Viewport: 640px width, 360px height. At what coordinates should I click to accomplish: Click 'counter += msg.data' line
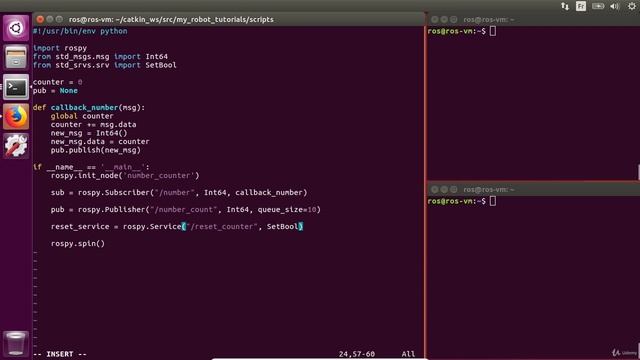coord(93,124)
